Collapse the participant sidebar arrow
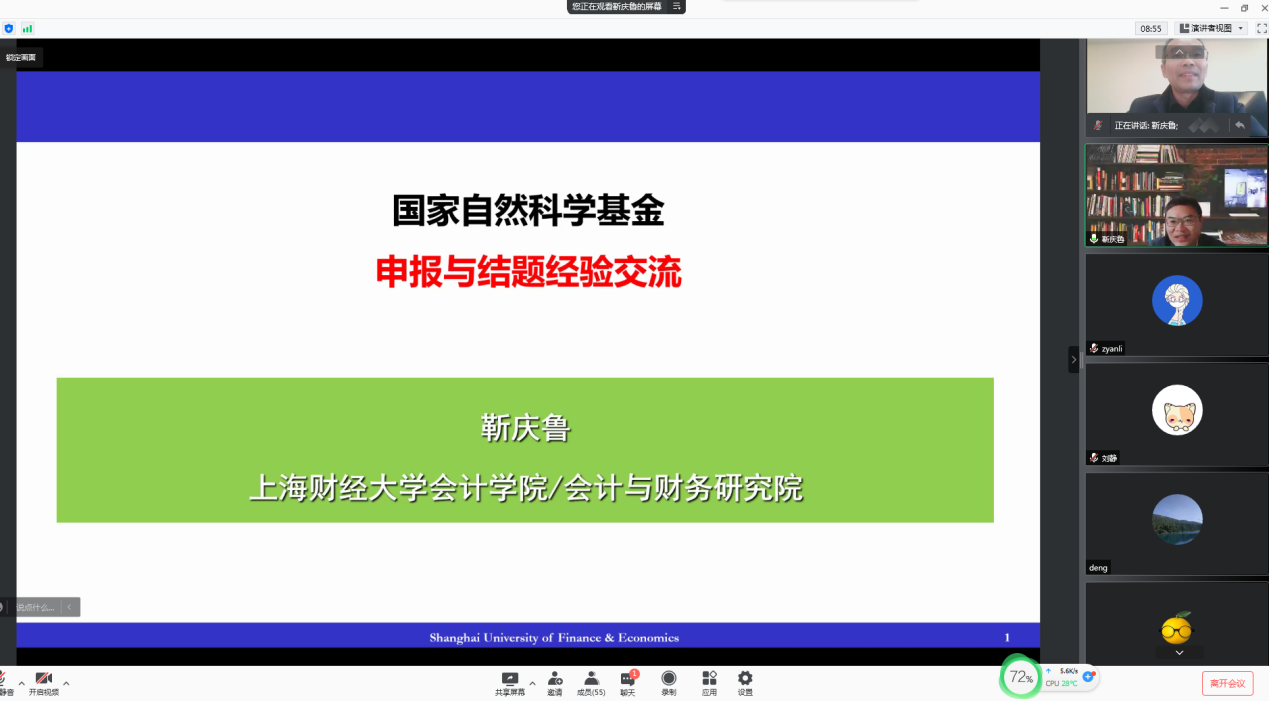 coord(1073,359)
